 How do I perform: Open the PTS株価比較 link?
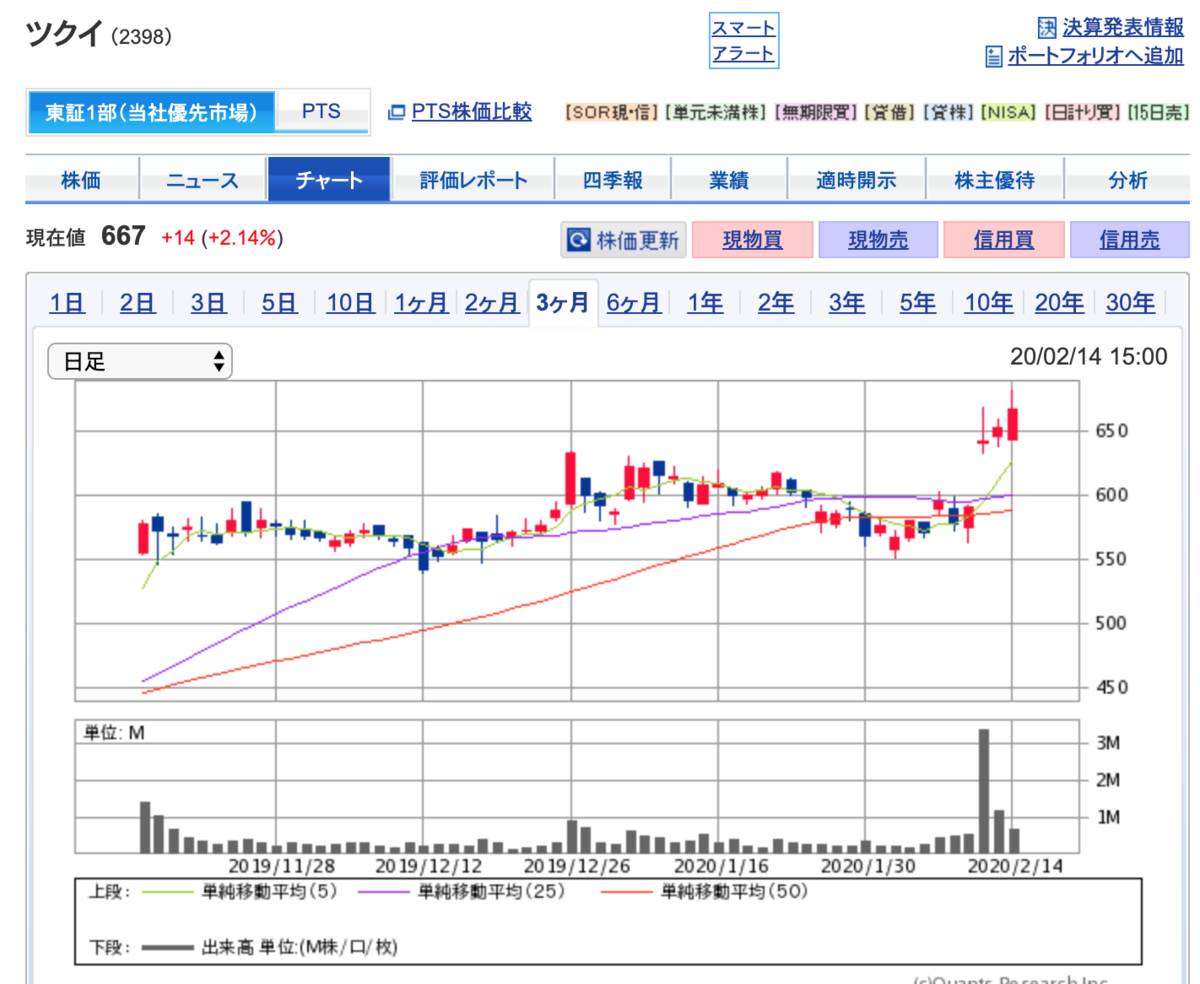pos(471,111)
